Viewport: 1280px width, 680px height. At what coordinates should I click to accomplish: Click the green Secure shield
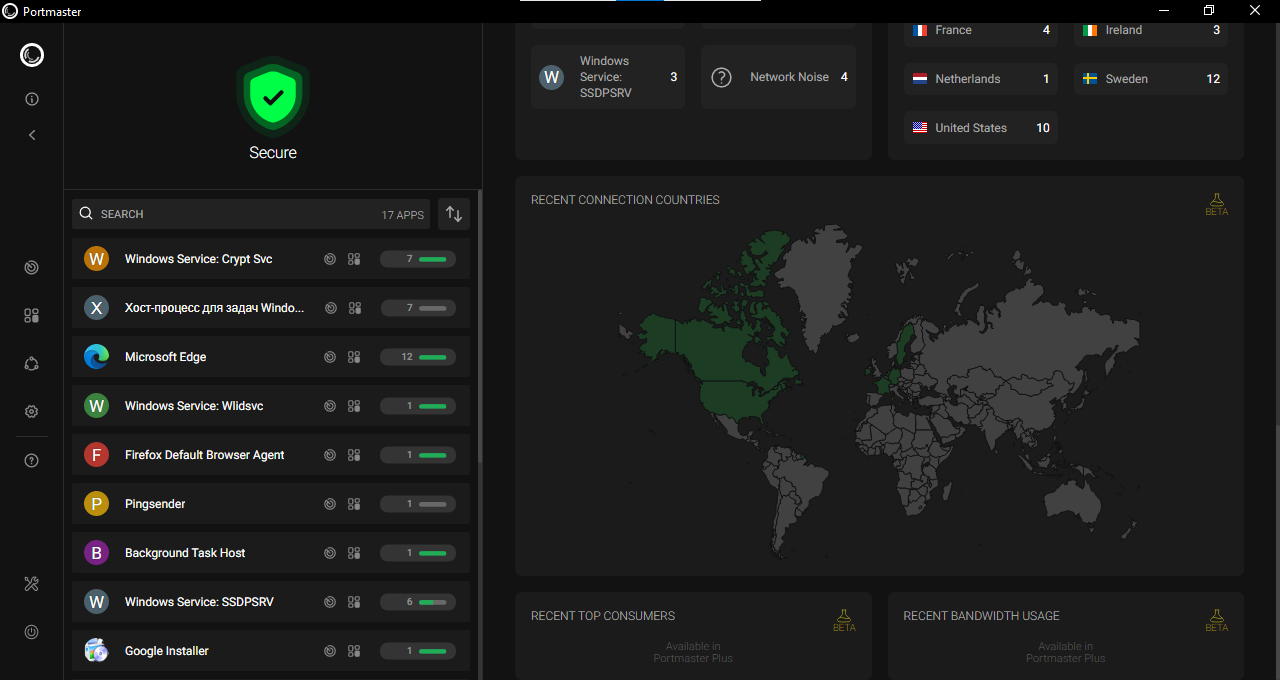(273, 97)
